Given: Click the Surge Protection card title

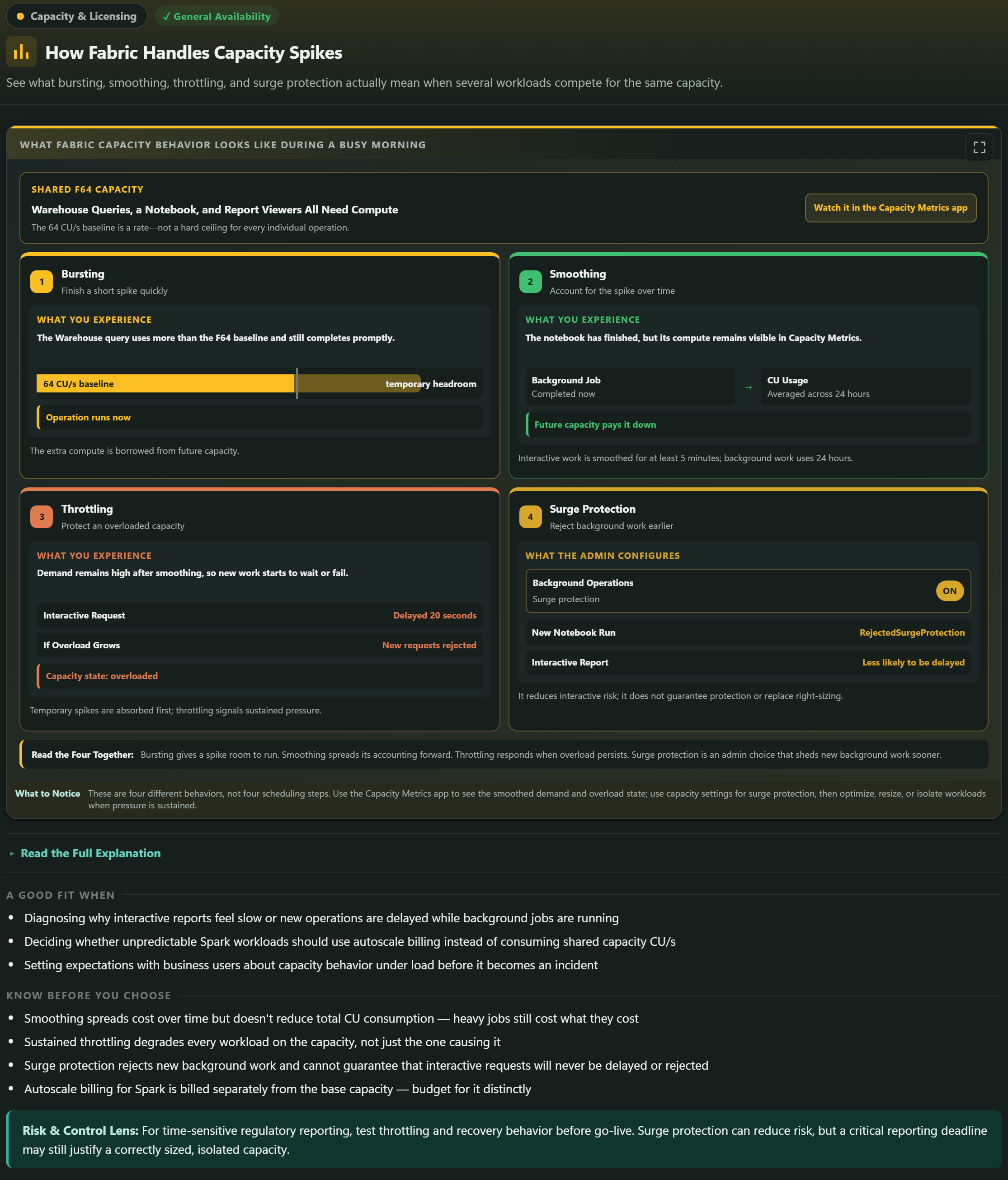Looking at the screenshot, I should [x=592, y=509].
